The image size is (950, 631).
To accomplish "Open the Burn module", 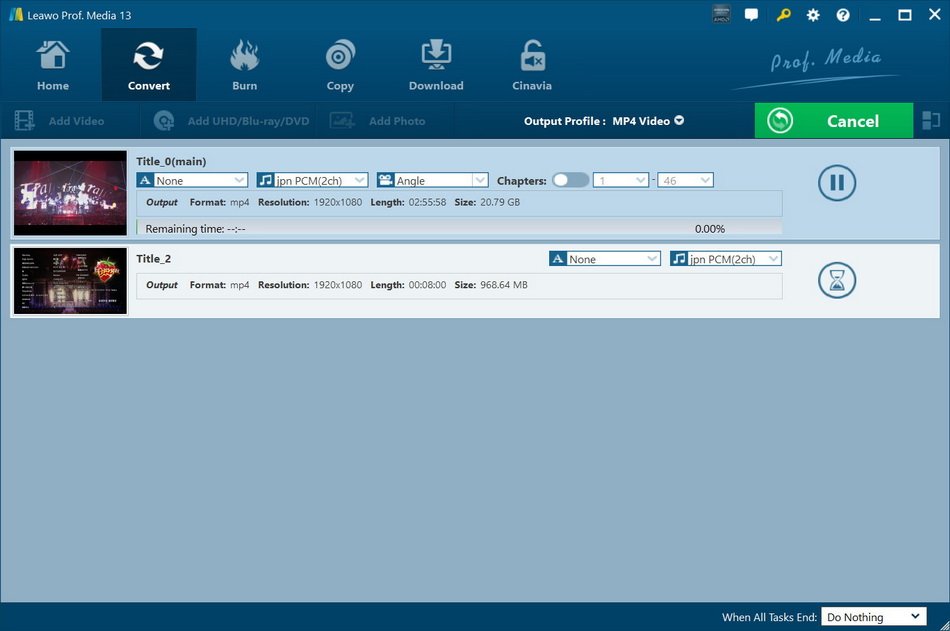I will [244, 66].
